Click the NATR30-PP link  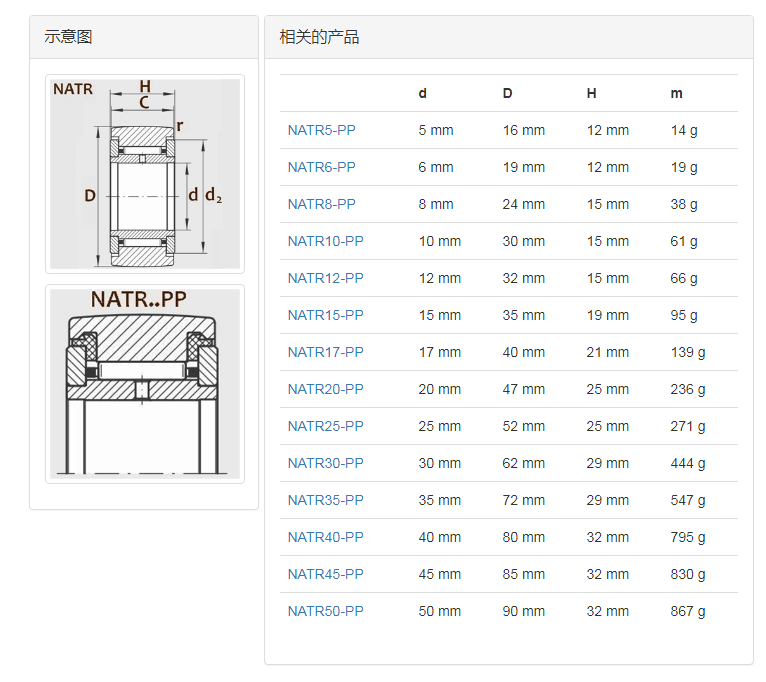tap(325, 463)
